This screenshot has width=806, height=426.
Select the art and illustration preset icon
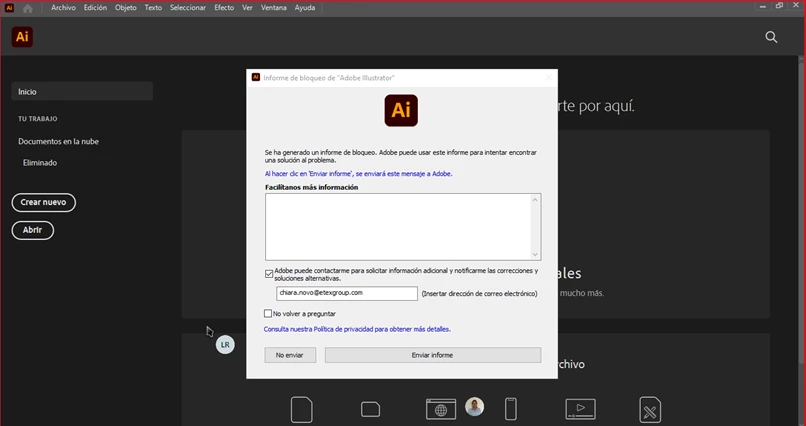click(x=650, y=410)
